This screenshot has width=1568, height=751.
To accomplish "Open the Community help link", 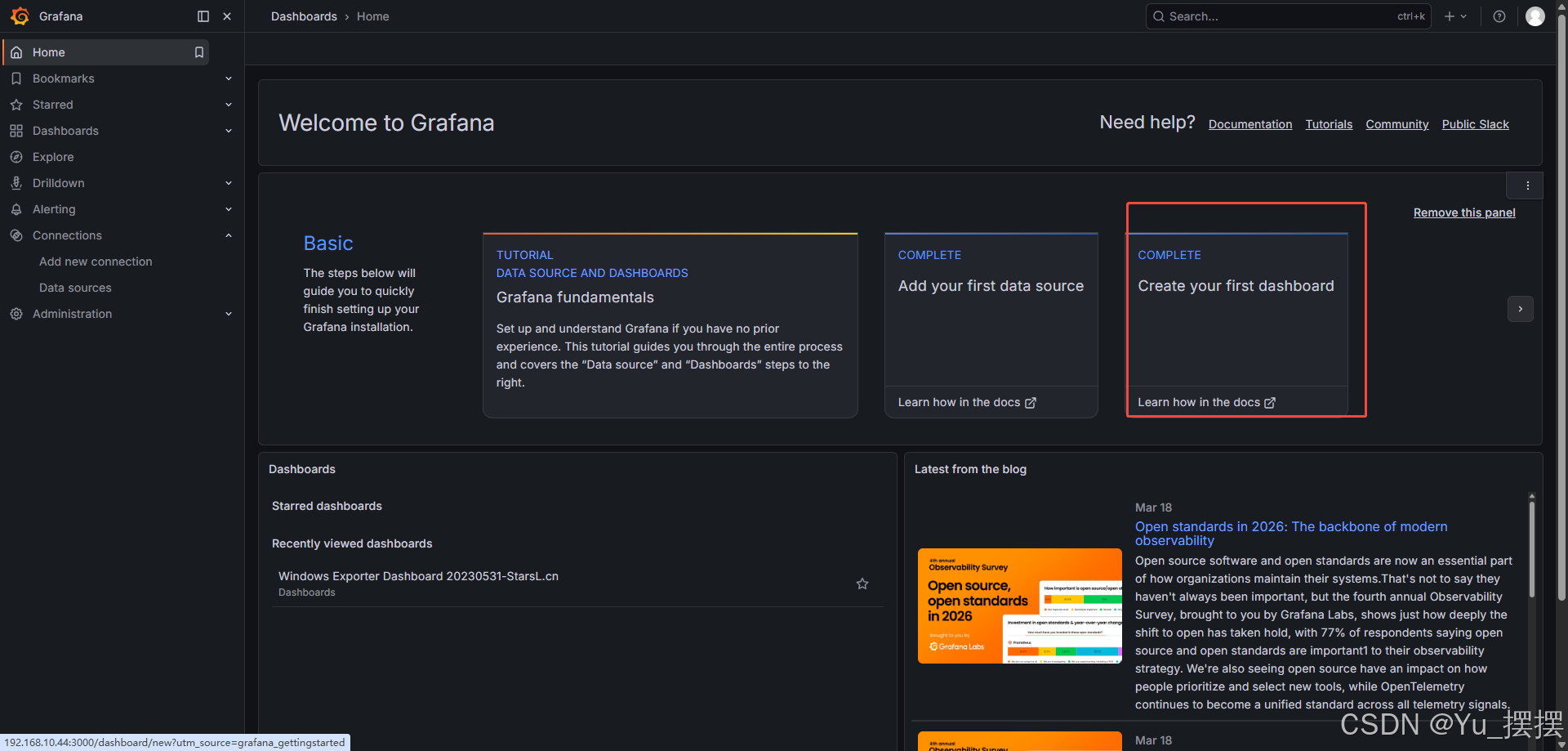I will point(1397,124).
